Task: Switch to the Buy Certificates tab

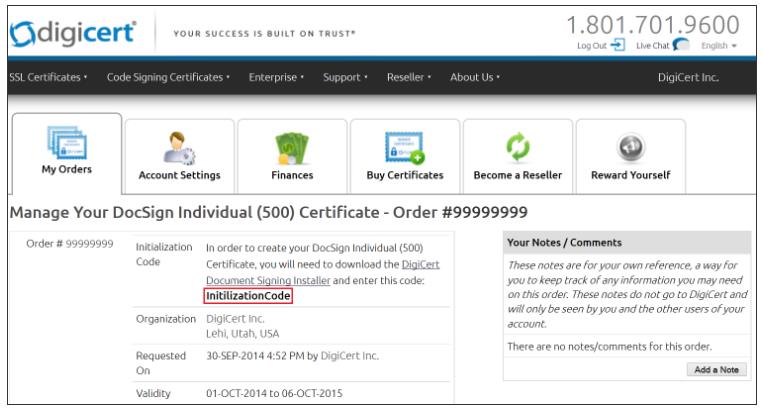Action: [405, 156]
